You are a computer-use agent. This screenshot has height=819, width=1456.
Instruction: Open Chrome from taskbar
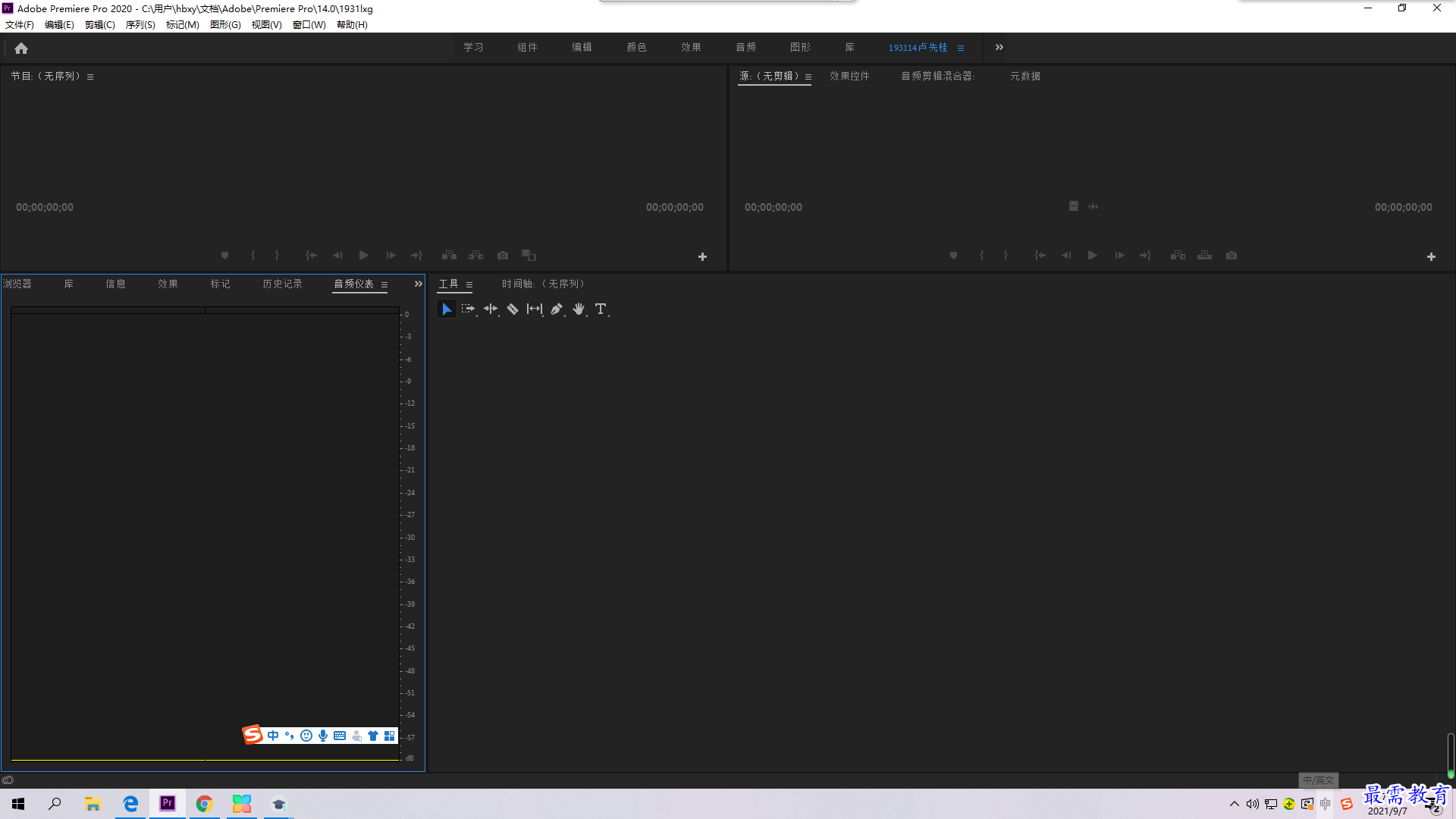coord(204,804)
